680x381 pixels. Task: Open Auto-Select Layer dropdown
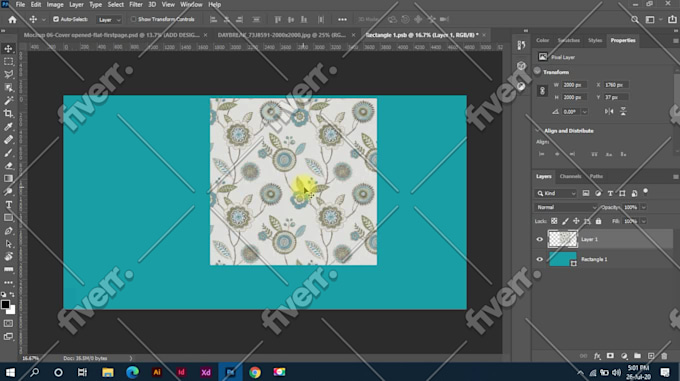coord(109,20)
